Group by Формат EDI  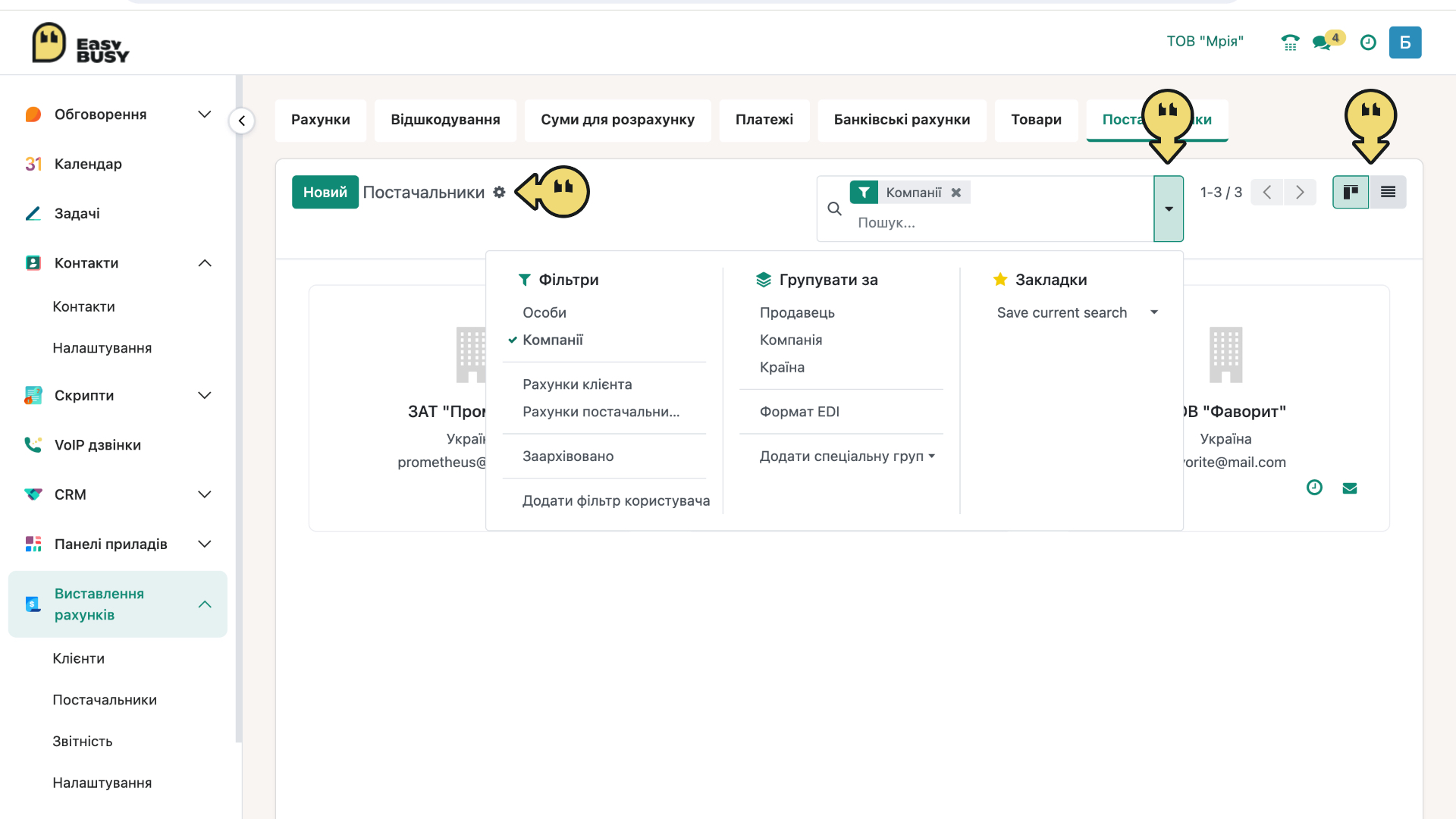pyautogui.click(x=799, y=412)
